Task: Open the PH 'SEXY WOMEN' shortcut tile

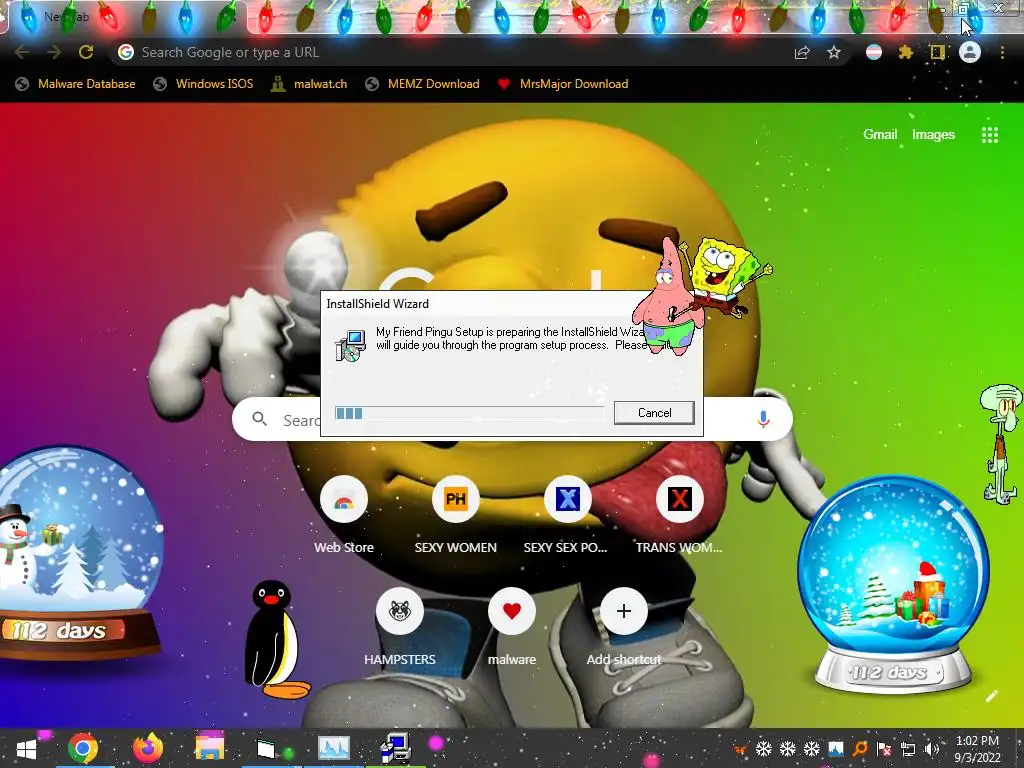Action: 456,516
